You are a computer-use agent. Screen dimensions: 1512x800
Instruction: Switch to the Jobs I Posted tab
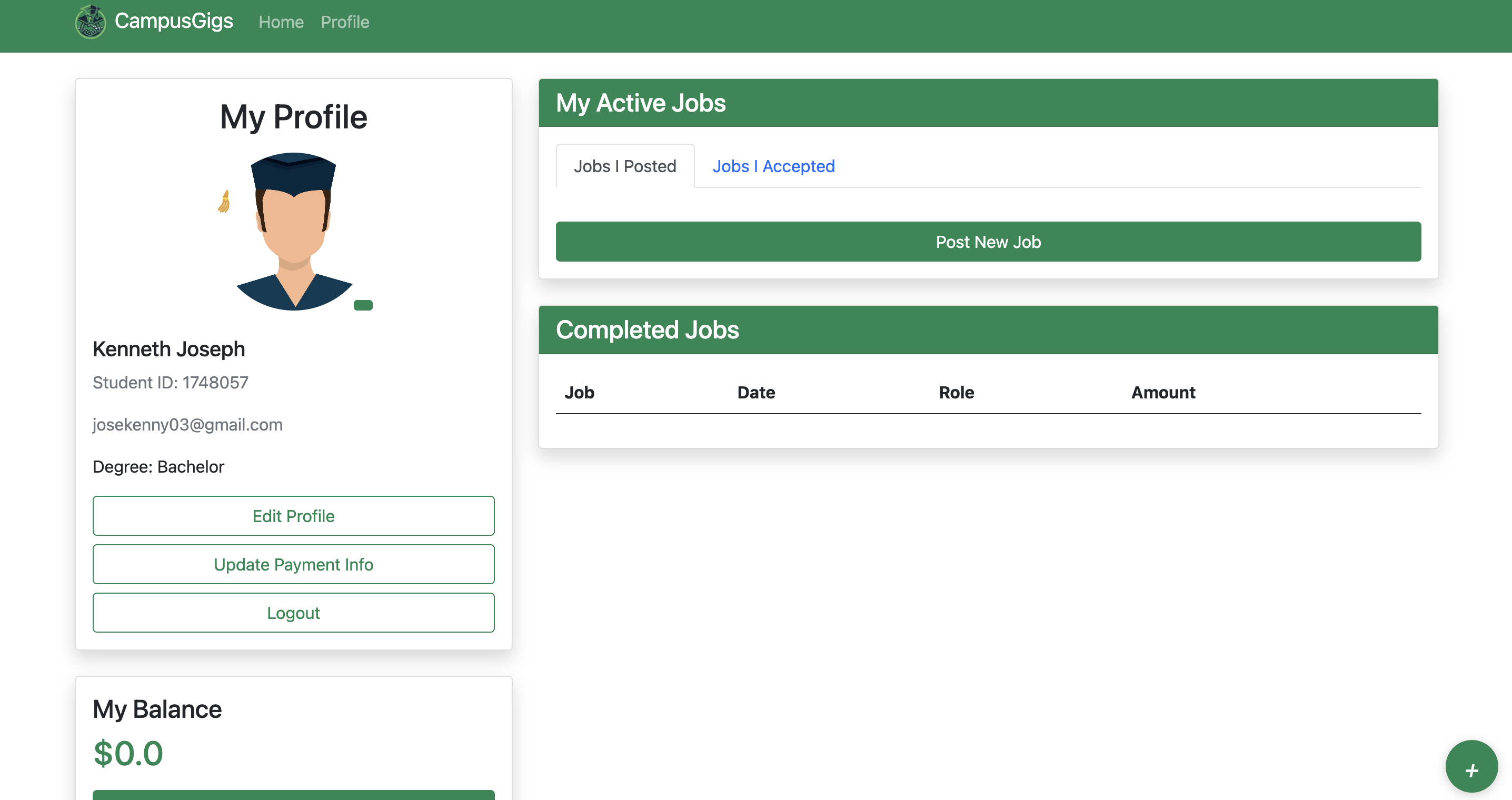(x=624, y=166)
